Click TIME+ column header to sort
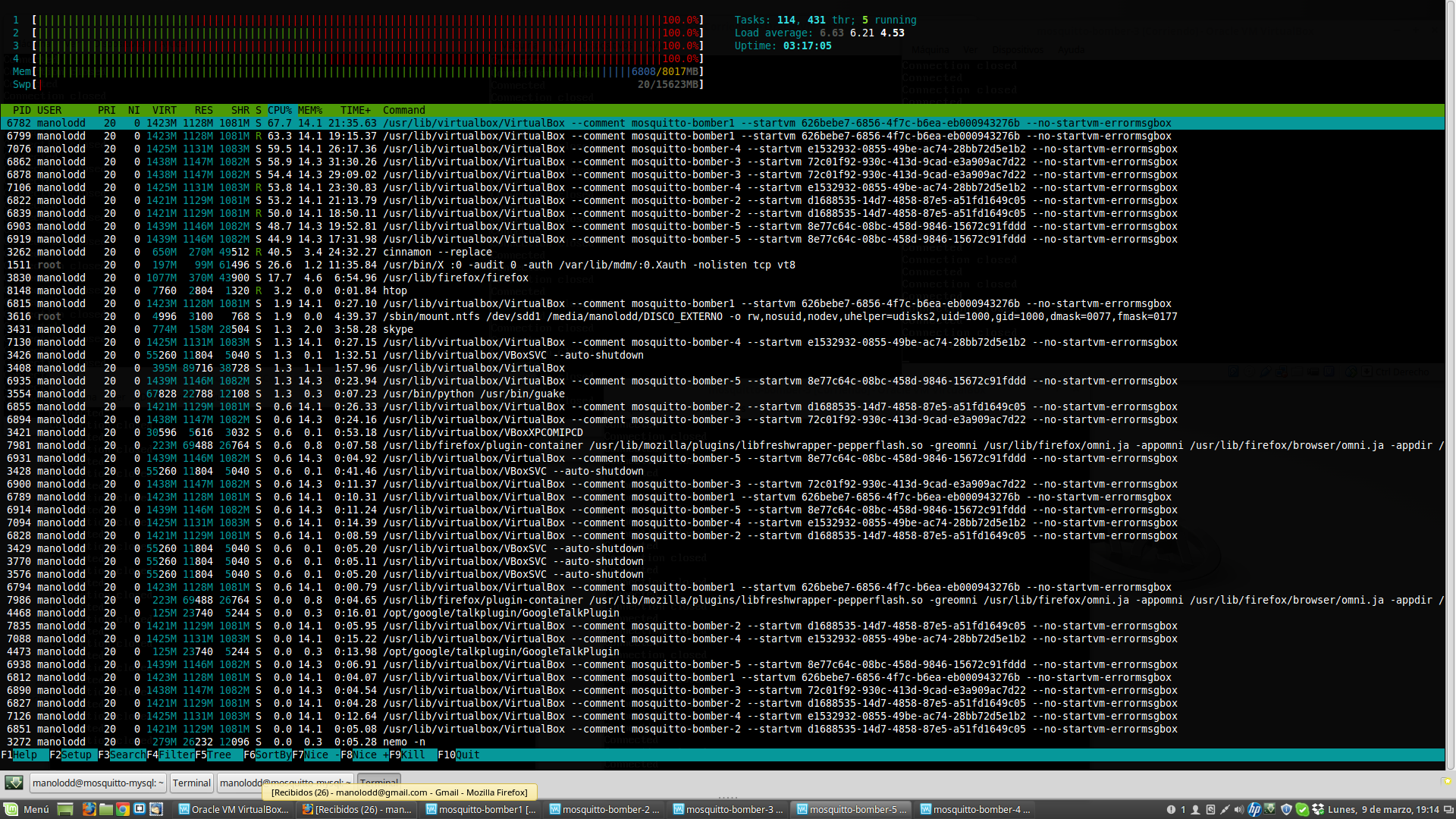The width and height of the screenshot is (1456, 819). pyautogui.click(x=355, y=110)
